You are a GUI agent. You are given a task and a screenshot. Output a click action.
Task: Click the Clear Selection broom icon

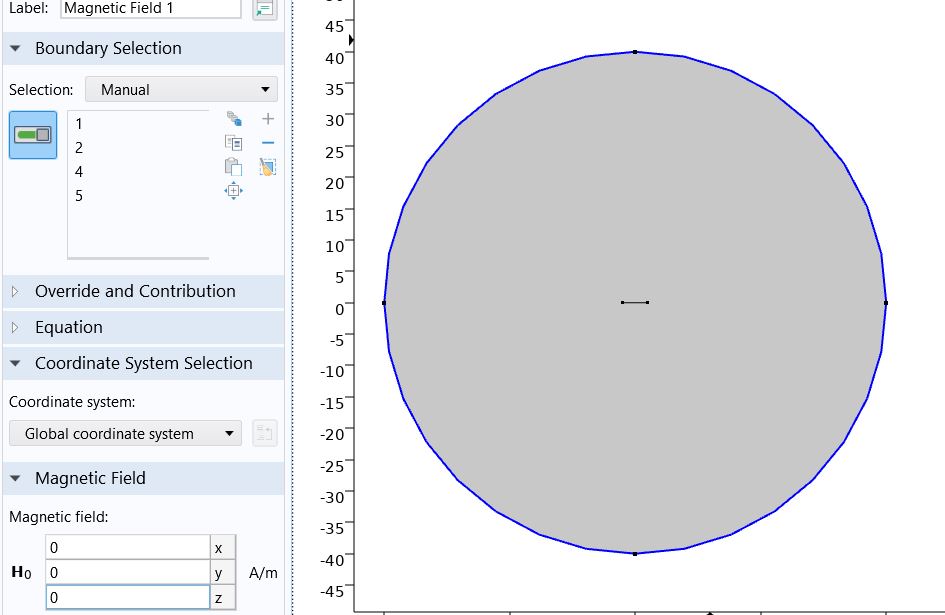[x=267, y=167]
